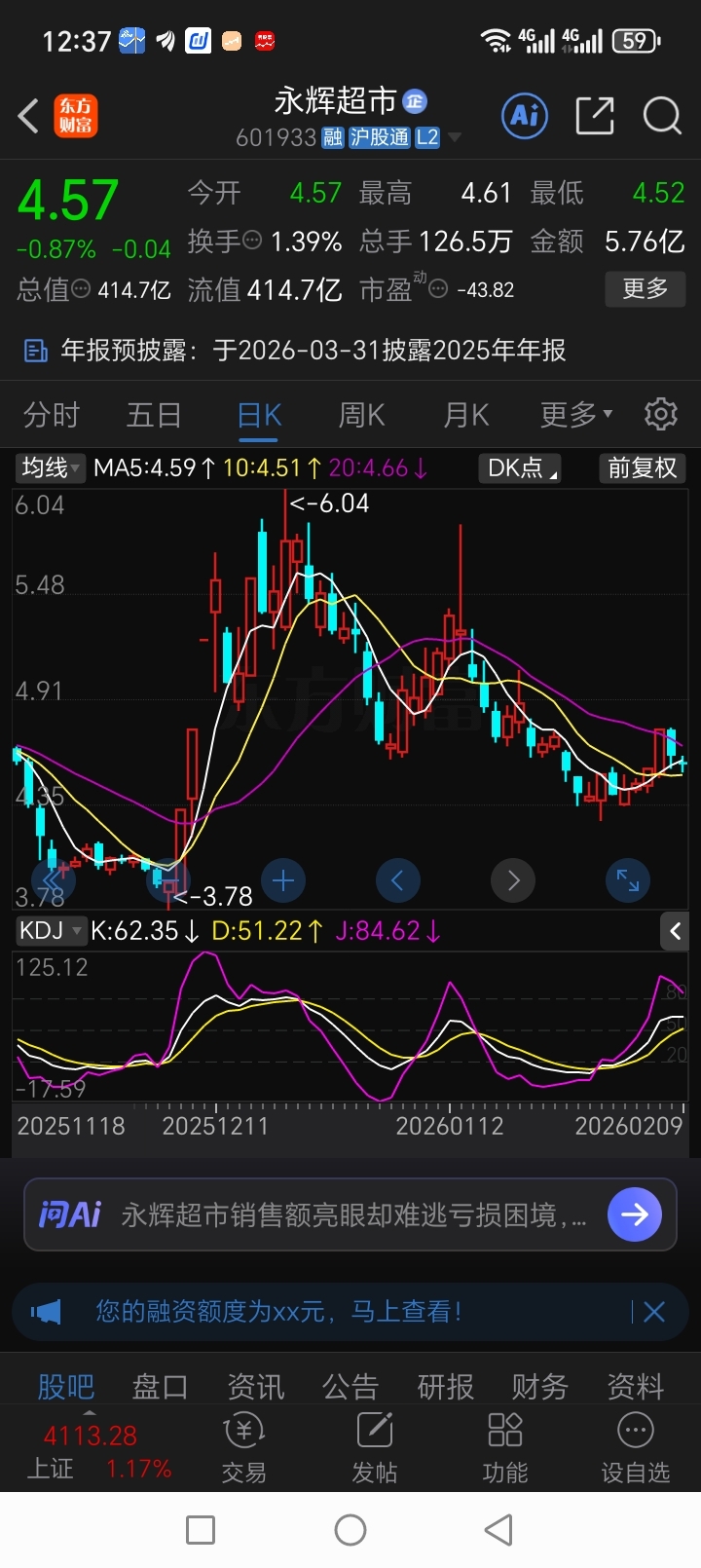Switch to 周K chart tab
The height and width of the screenshot is (1568, 701).
361,415
